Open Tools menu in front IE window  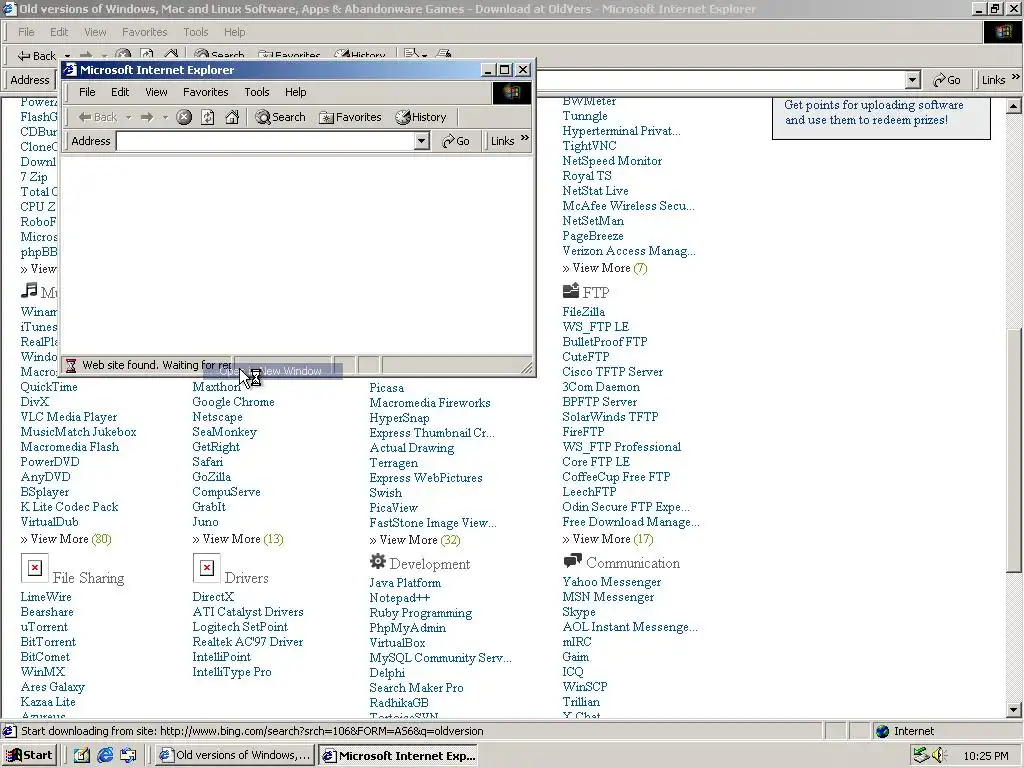coord(257,92)
